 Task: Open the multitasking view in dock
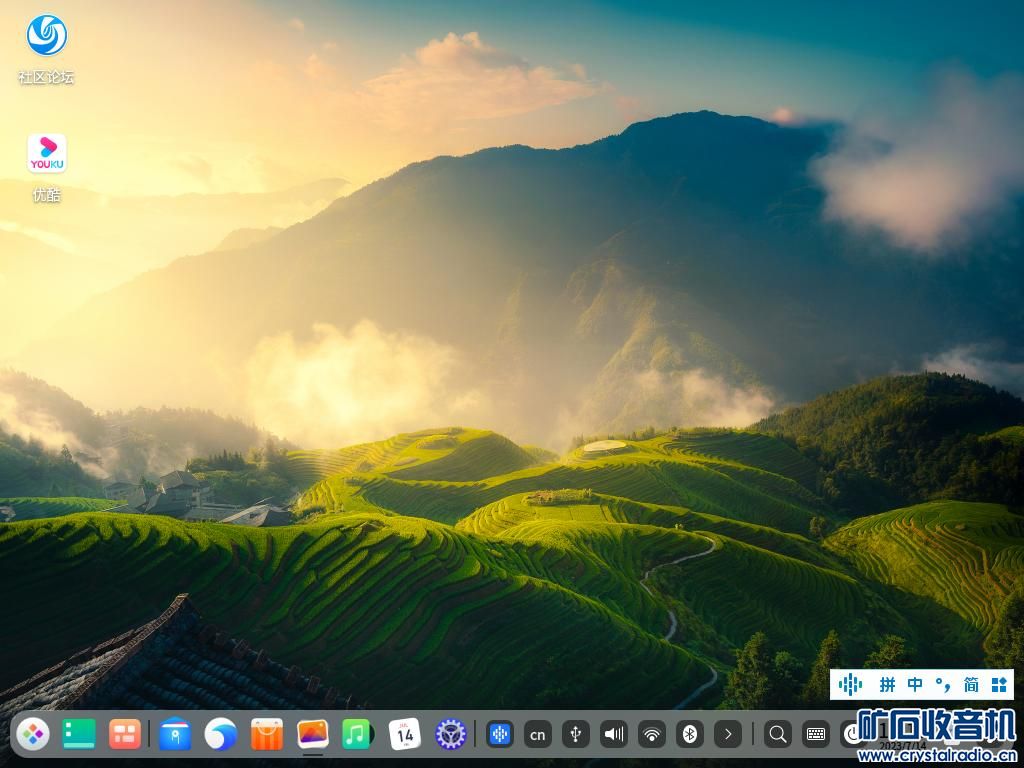pyautogui.click(x=125, y=735)
